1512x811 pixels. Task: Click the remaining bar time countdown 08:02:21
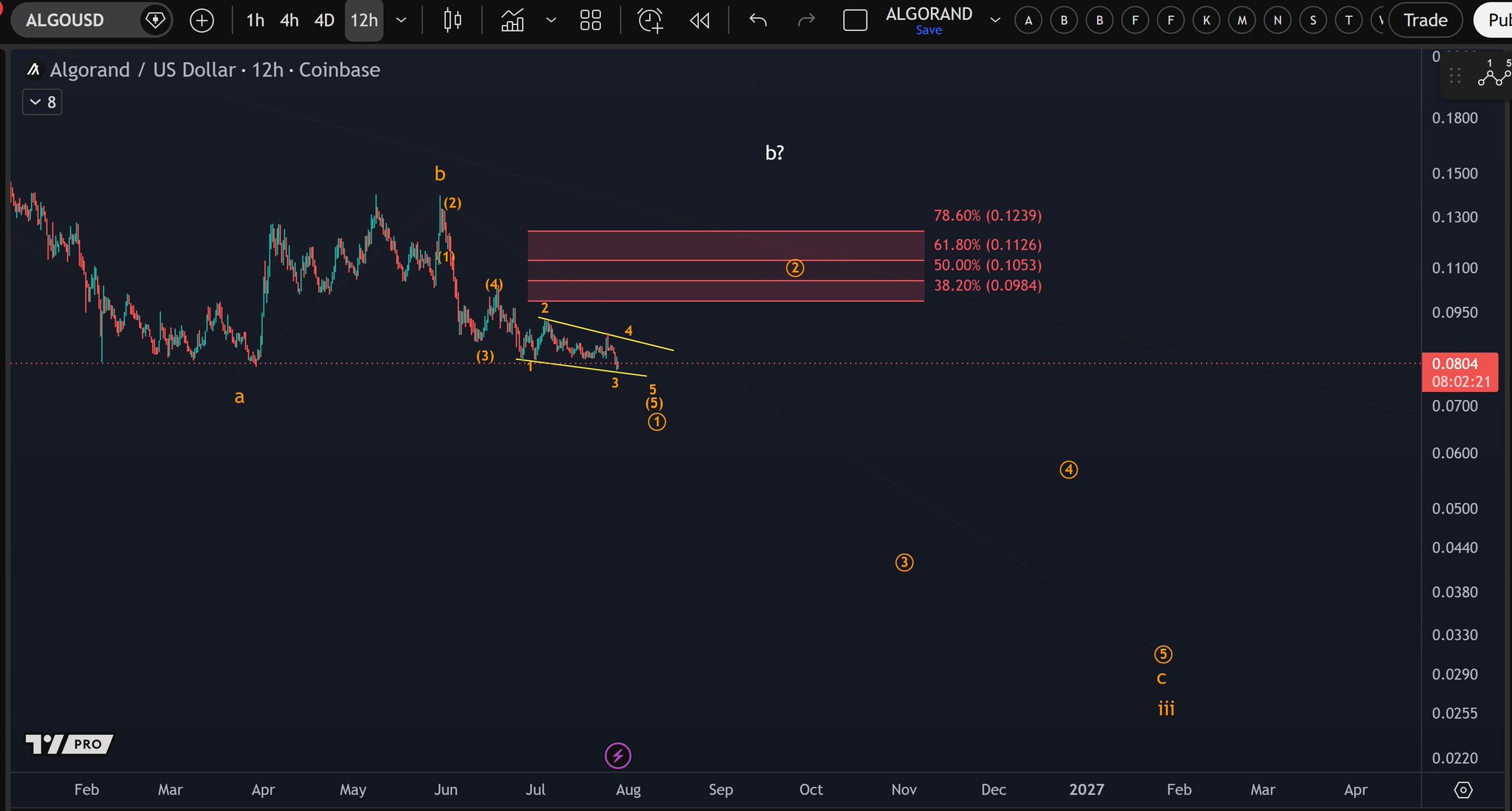pos(1461,382)
